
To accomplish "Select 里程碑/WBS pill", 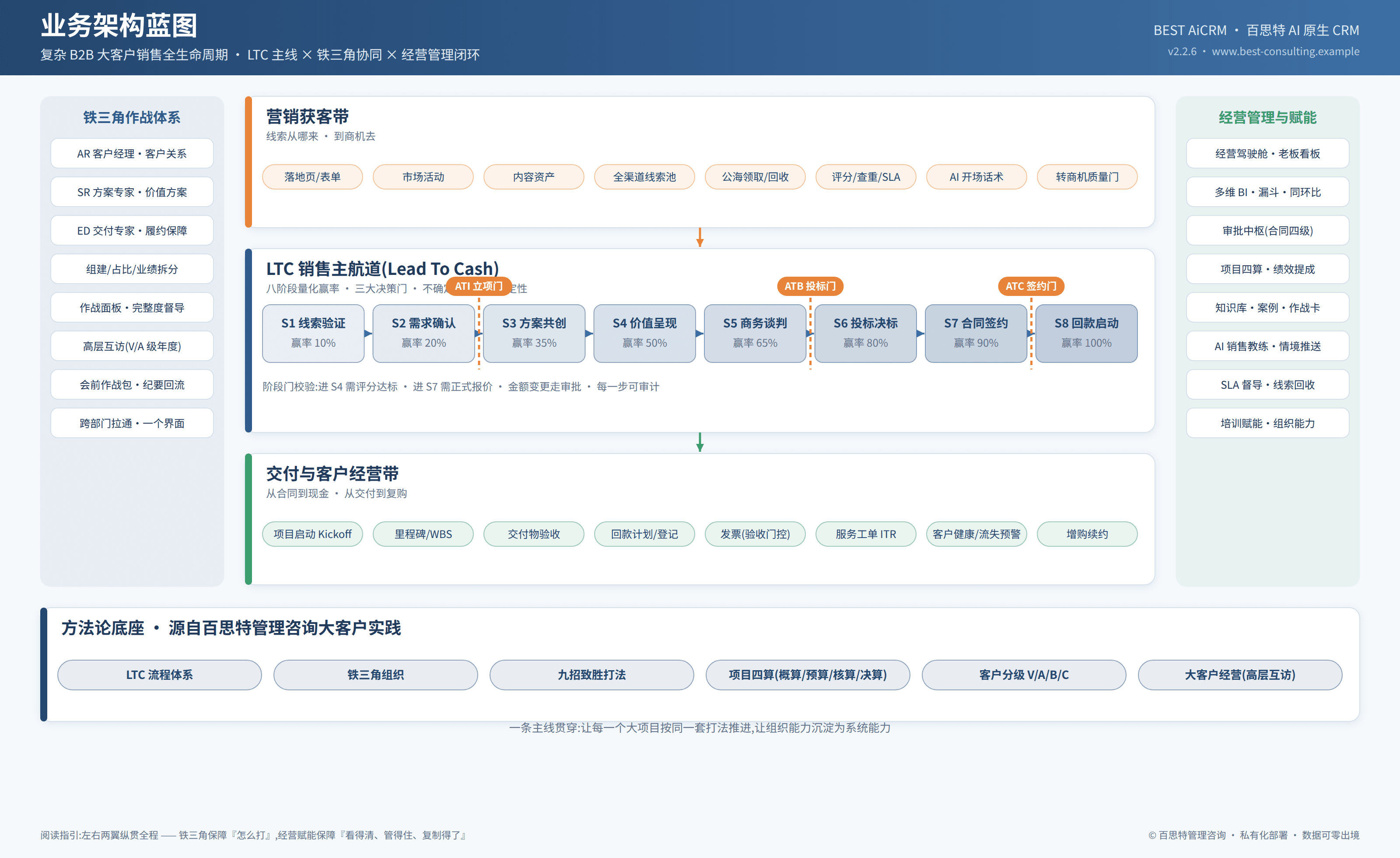I will click(x=423, y=534).
